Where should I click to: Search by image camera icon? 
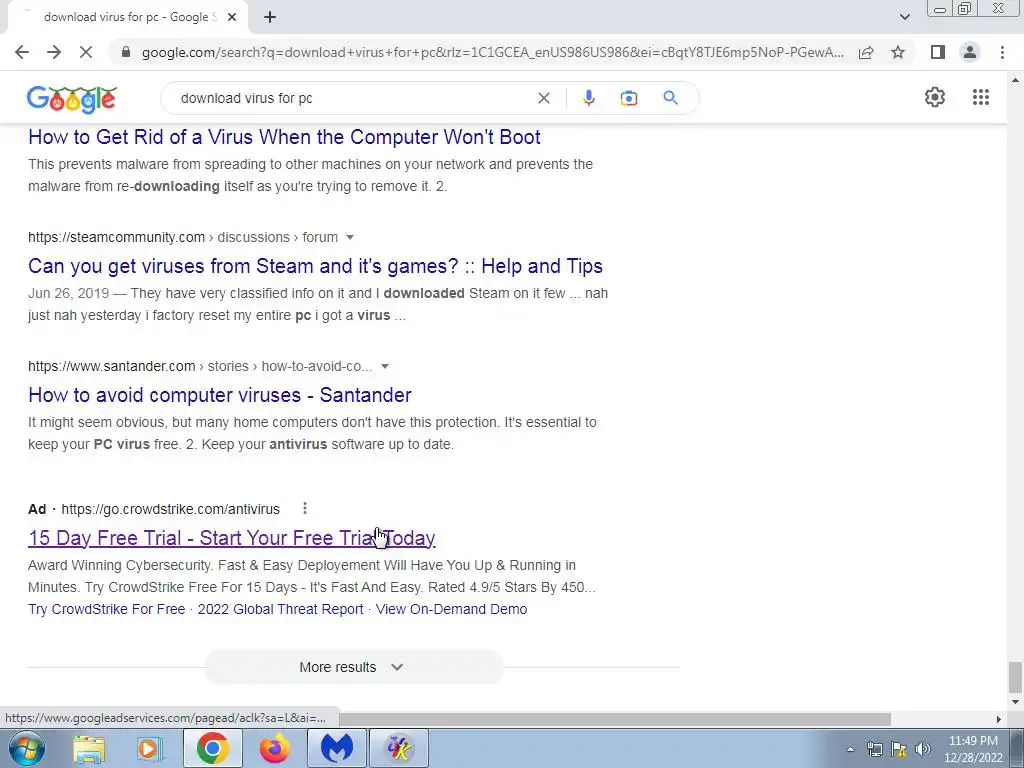pyautogui.click(x=629, y=98)
